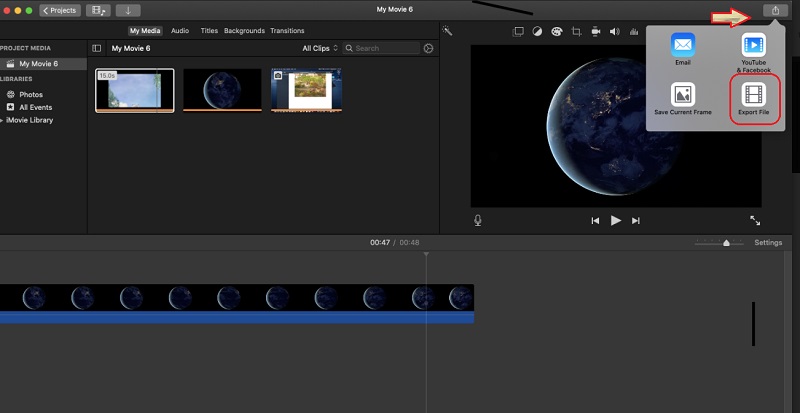
Task: Select the 15.0s sky clip thumbnail
Action: tap(135, 90)
